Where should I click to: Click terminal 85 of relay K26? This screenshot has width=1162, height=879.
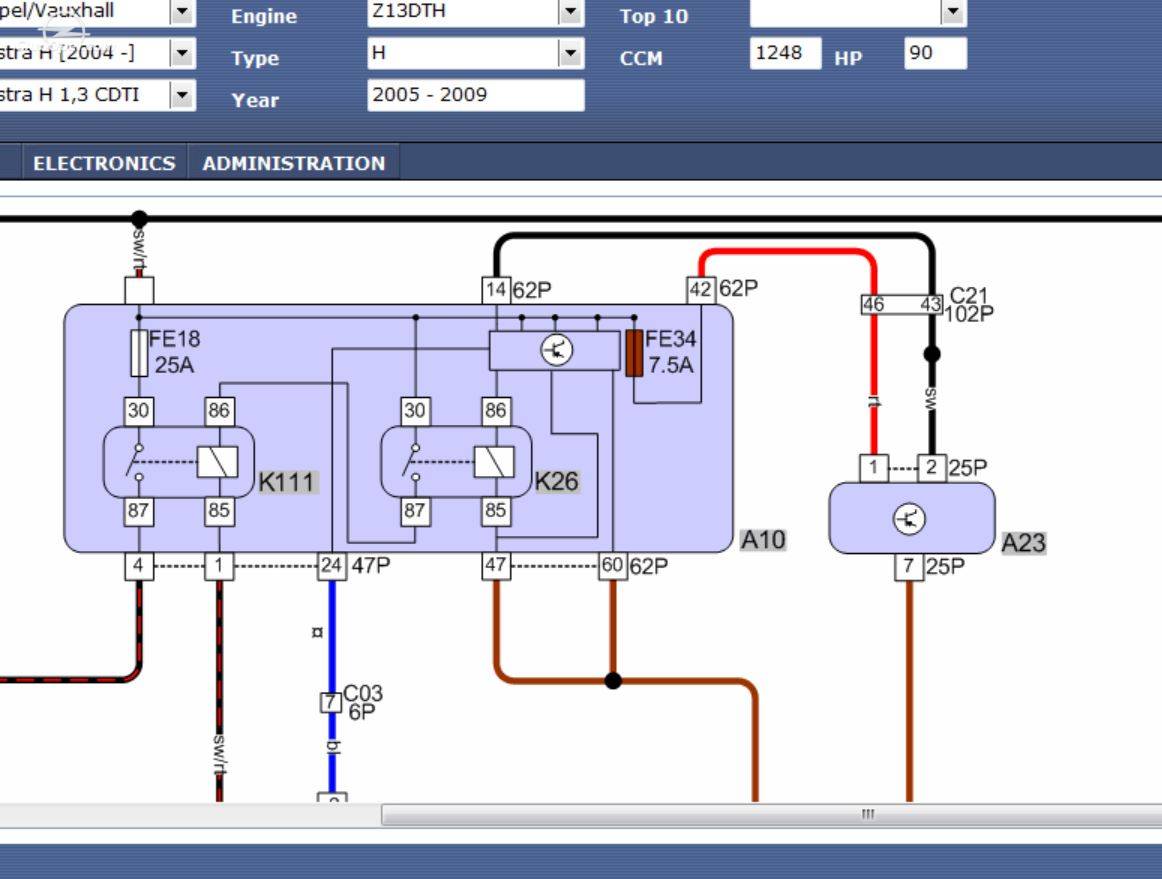pos(495,511)
